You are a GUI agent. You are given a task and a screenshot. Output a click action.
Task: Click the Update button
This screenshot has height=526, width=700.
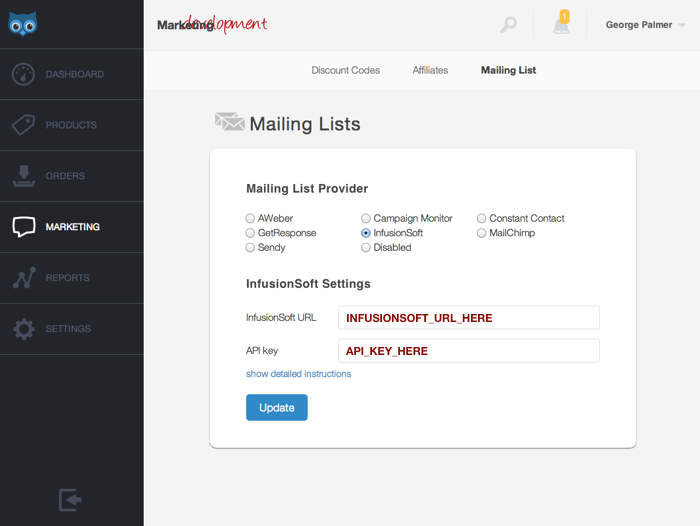[x=277, y=407]
